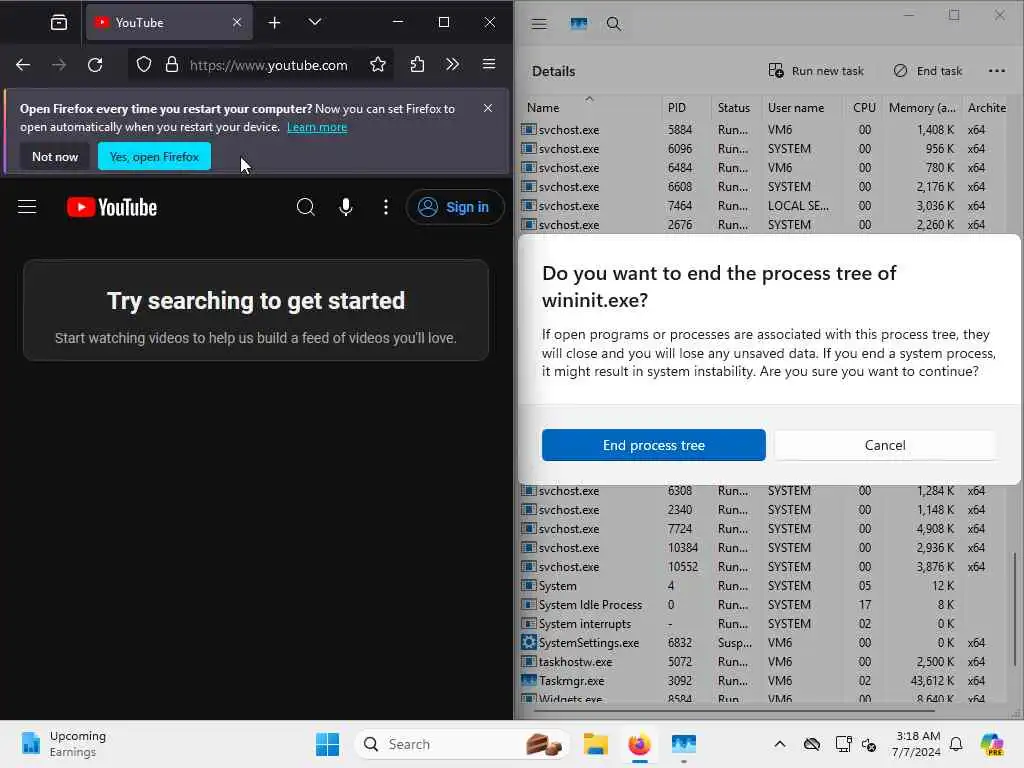Activate YouTube voice search microphone
1024x768 pixels.
(345, 207)
